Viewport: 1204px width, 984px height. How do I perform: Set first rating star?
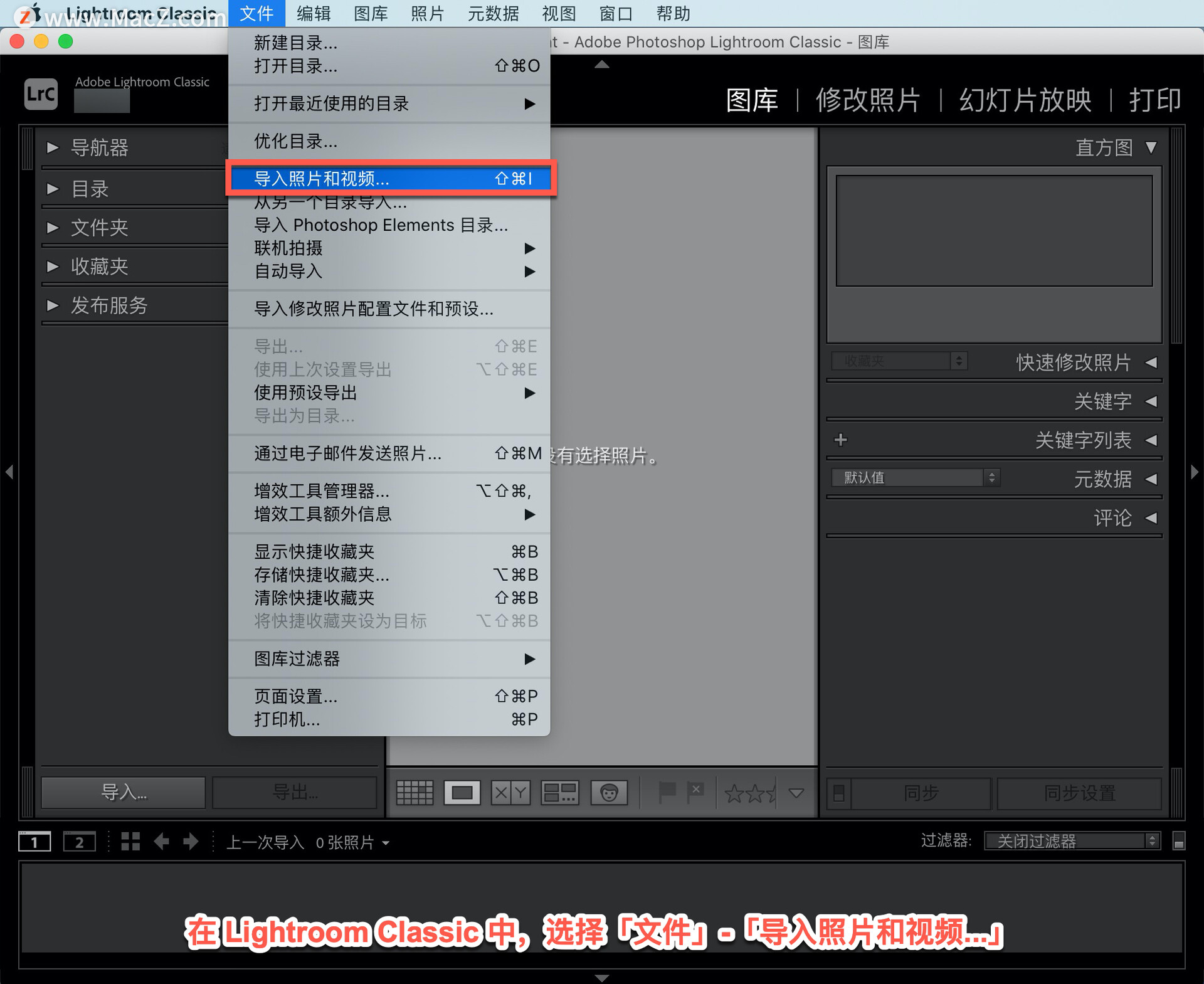(x=734, y=793)
